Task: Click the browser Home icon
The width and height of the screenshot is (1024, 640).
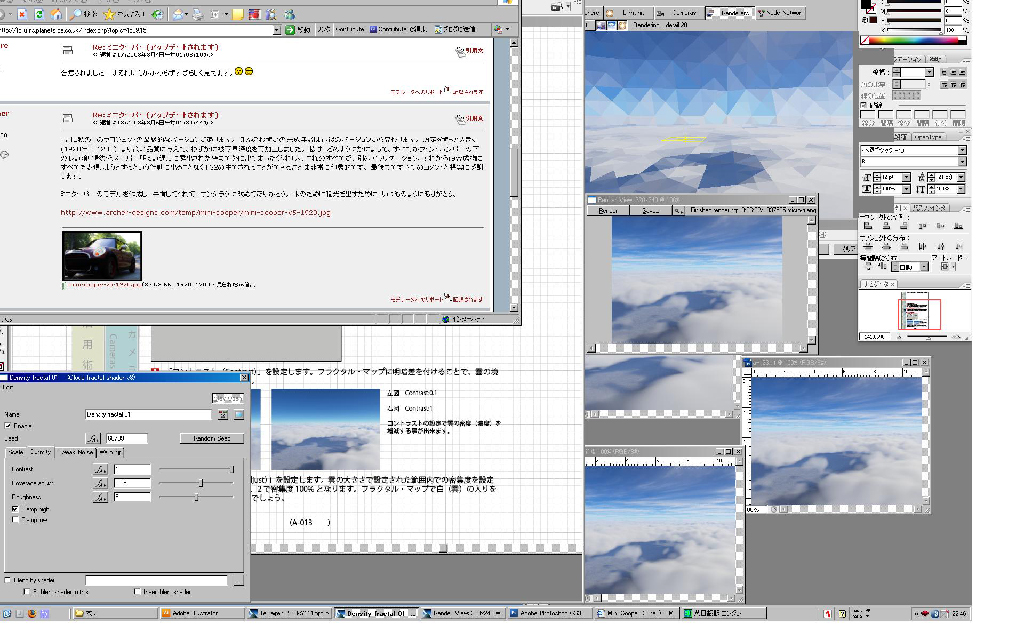Action: coord(56,14)
